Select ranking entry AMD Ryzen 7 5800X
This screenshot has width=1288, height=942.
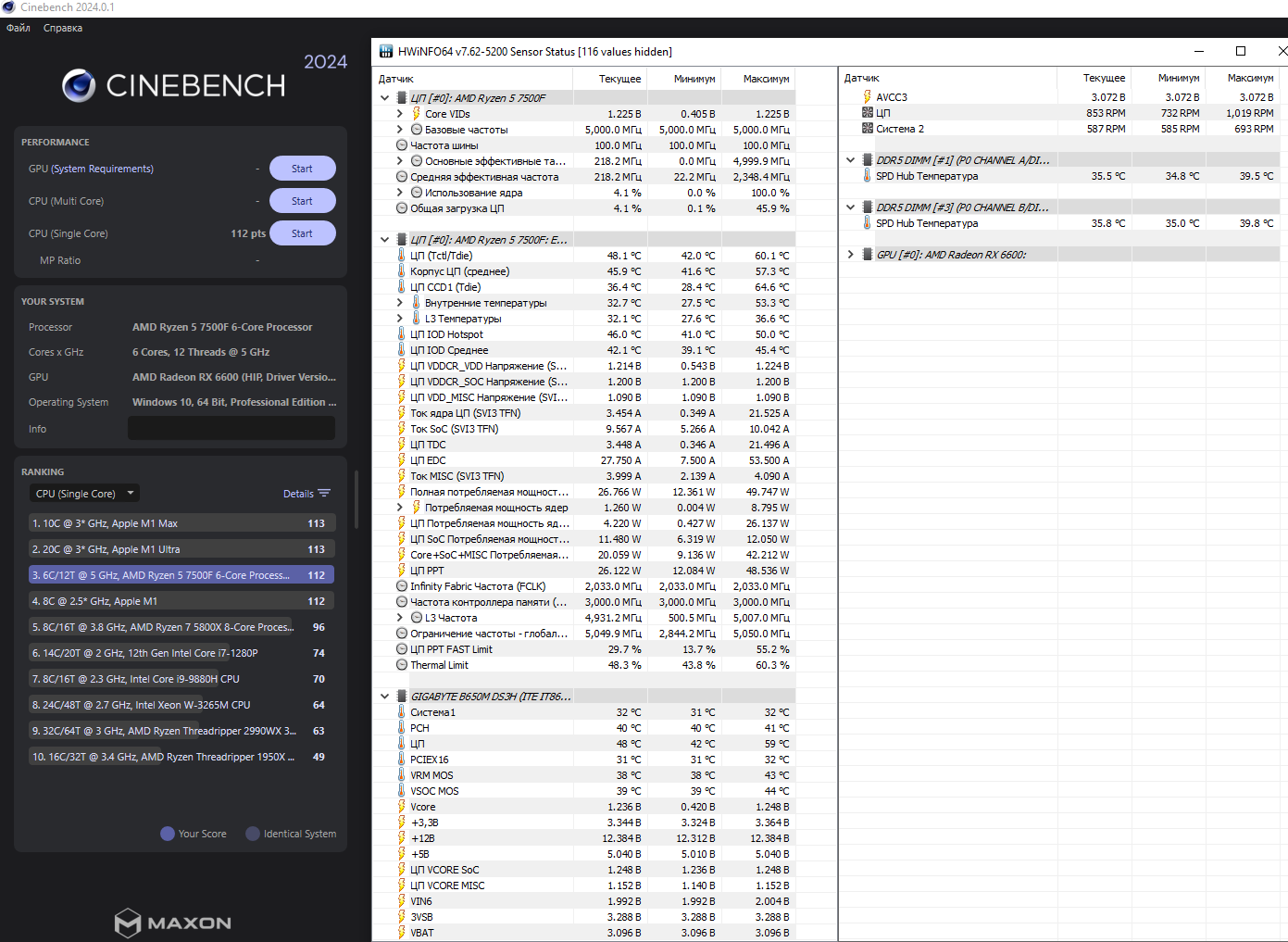(181, 627)
